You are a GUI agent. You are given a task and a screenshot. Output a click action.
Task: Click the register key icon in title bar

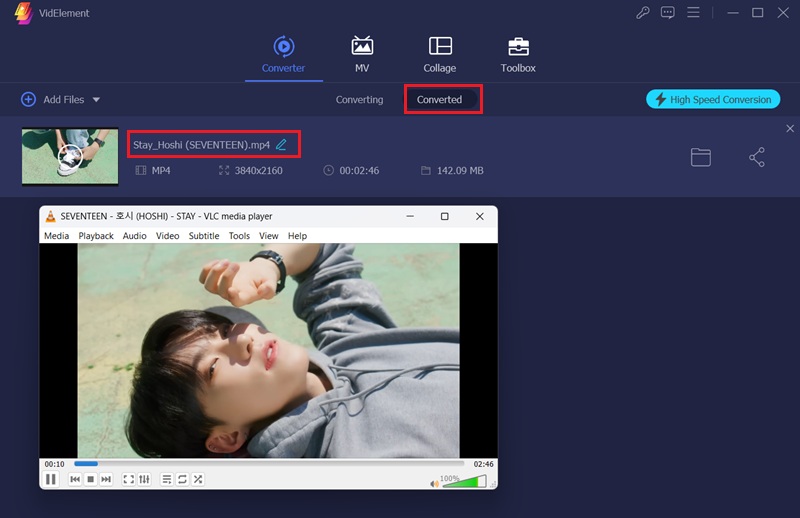pyautogui.click(x=643, y=12)
